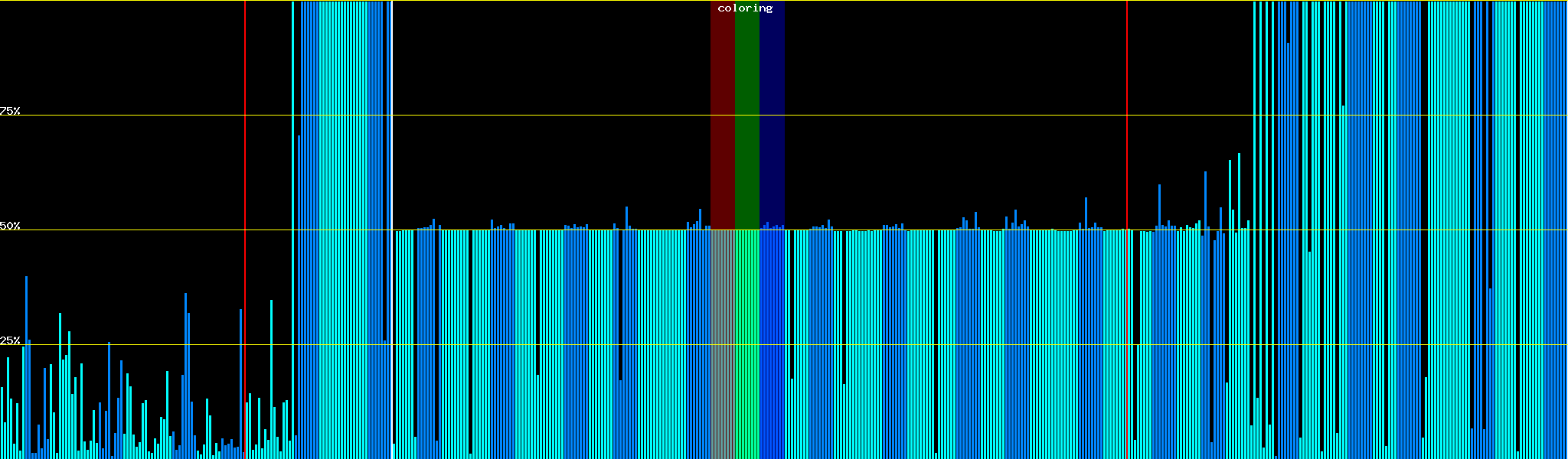Viewport: 1568px width, 459px height.
Task: Select the dark red coloring band
Action: 722,115
